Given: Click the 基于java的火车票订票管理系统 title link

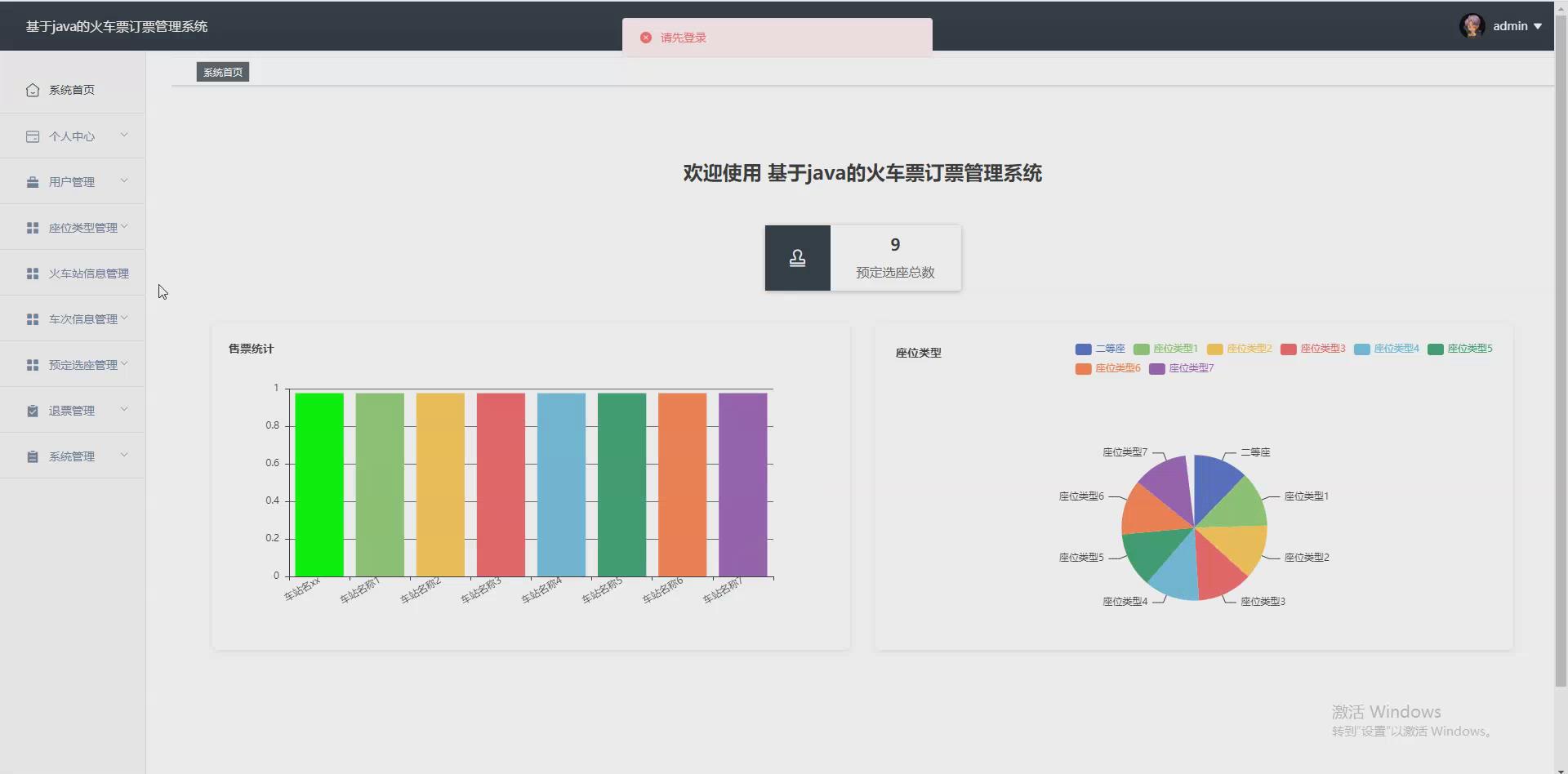Looking at the screenshot, I should pyautogui.click(x=115, y=25).
